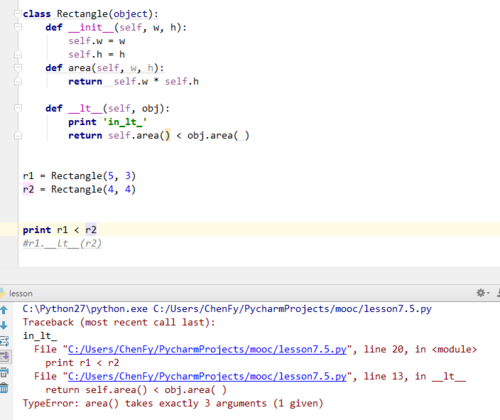
Task: Click the down arrow in the run console
Action: (x=4, y=325)
